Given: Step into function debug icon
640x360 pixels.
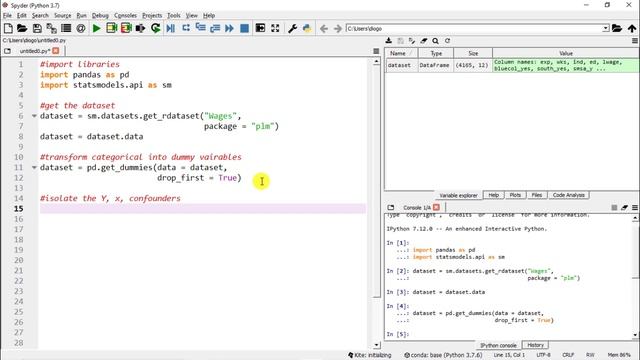Looking at the screenshot, I should click(200, 28).
